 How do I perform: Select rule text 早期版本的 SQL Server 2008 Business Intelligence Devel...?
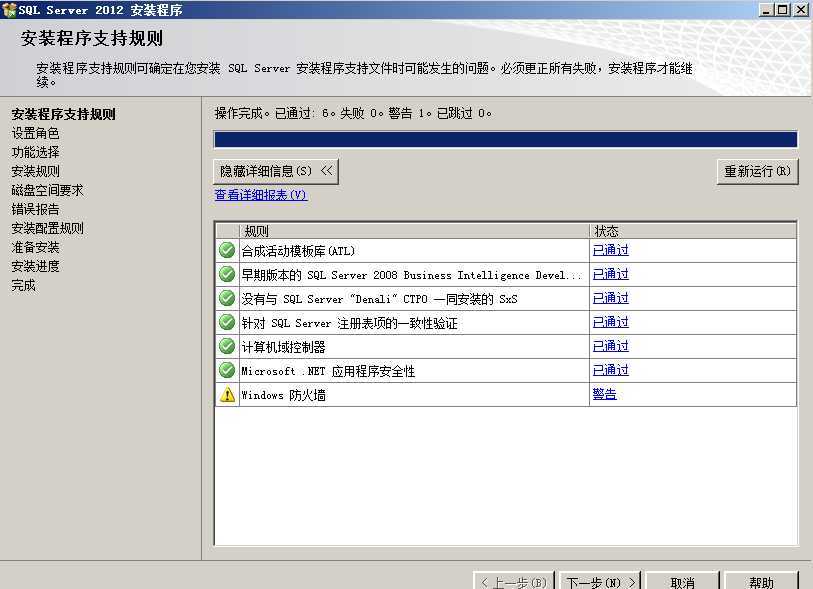(412, 275)
